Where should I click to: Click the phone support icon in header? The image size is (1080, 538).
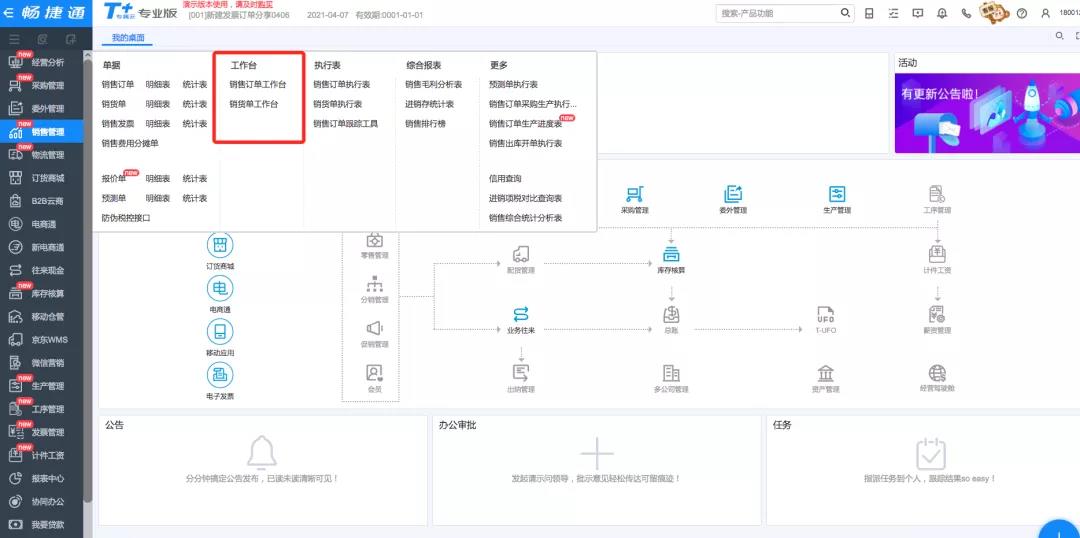[966, 13]
